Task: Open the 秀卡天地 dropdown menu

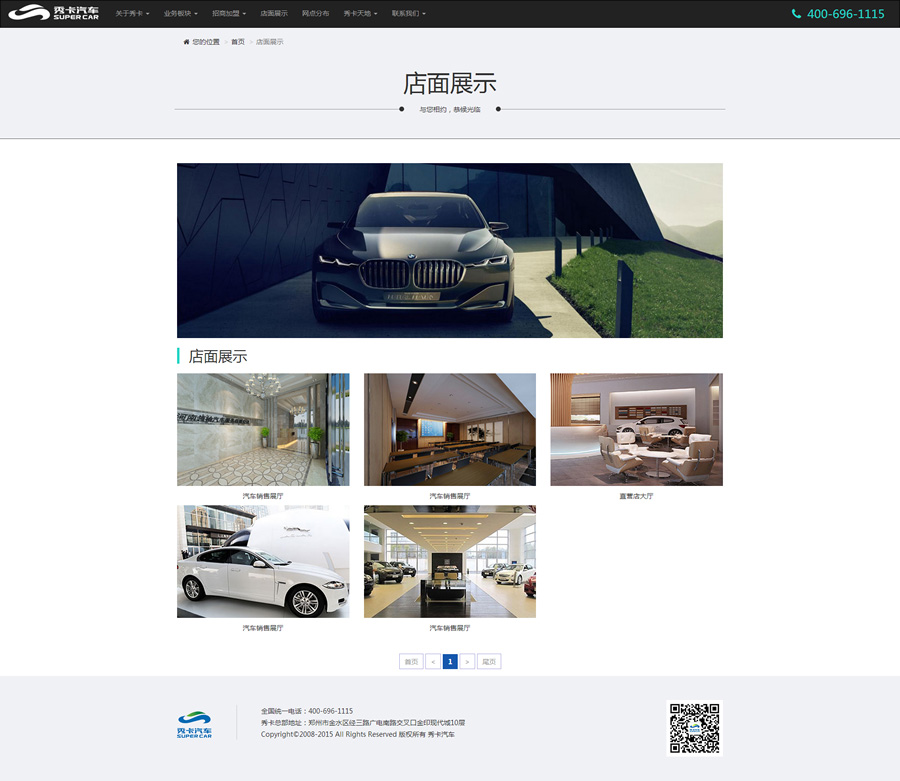Action: coord(360,13)
